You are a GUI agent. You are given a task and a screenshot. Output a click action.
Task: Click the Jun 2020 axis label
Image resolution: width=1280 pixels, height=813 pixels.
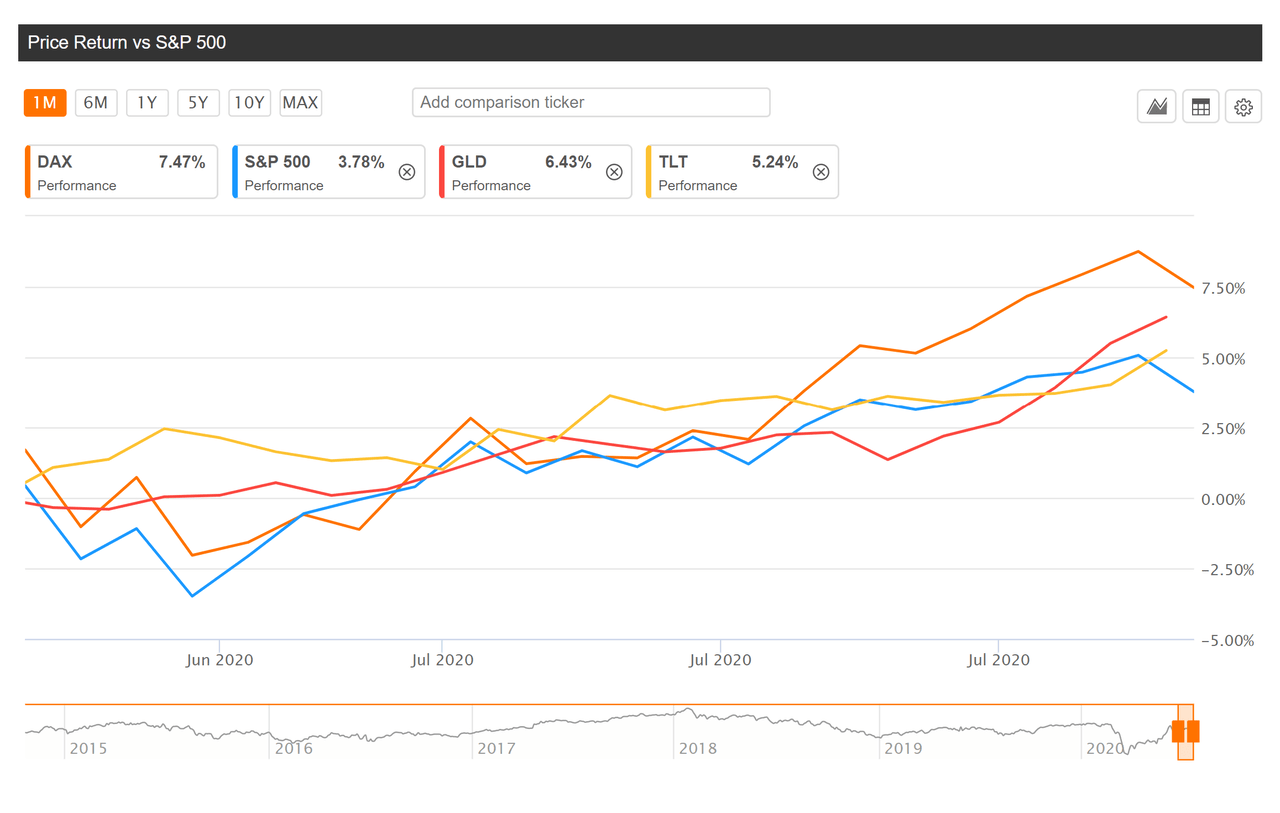coord(220,660)
